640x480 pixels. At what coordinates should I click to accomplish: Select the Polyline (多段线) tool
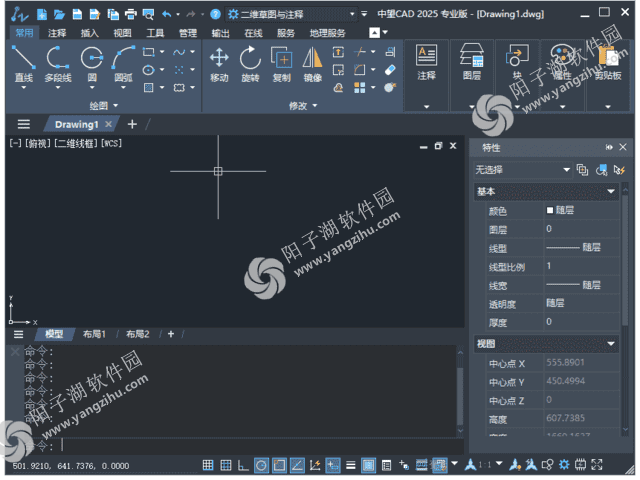pos(58,64)
